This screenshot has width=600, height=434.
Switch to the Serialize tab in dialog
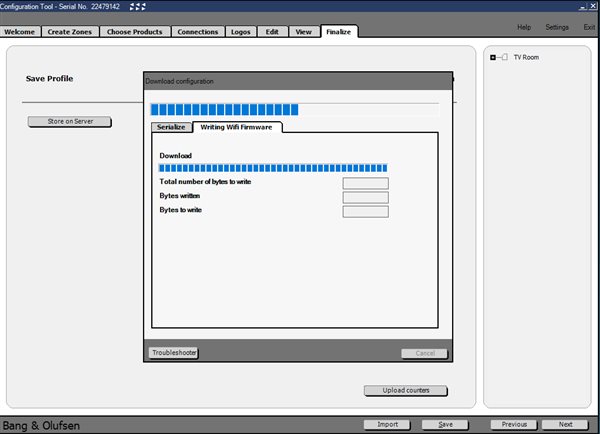pyautogui.click(x=171, y=127)
